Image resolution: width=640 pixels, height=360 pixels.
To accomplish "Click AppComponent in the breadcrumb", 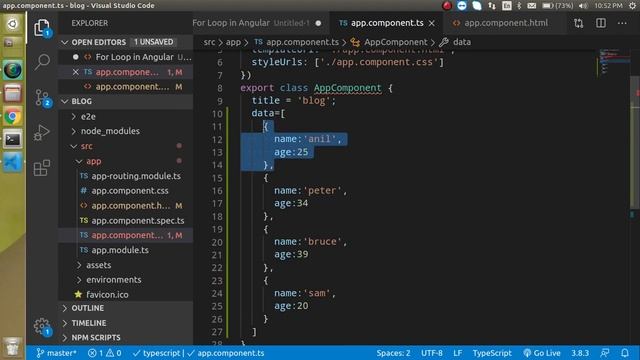I will [396, 42].
